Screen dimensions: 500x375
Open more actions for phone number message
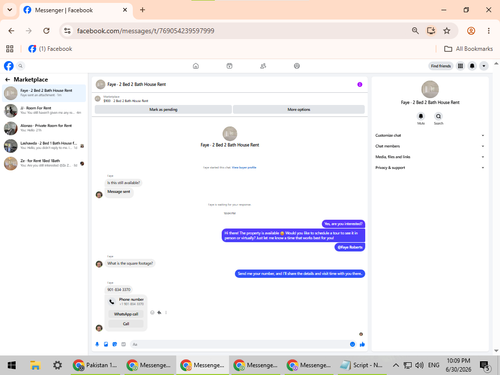point(166,312)
